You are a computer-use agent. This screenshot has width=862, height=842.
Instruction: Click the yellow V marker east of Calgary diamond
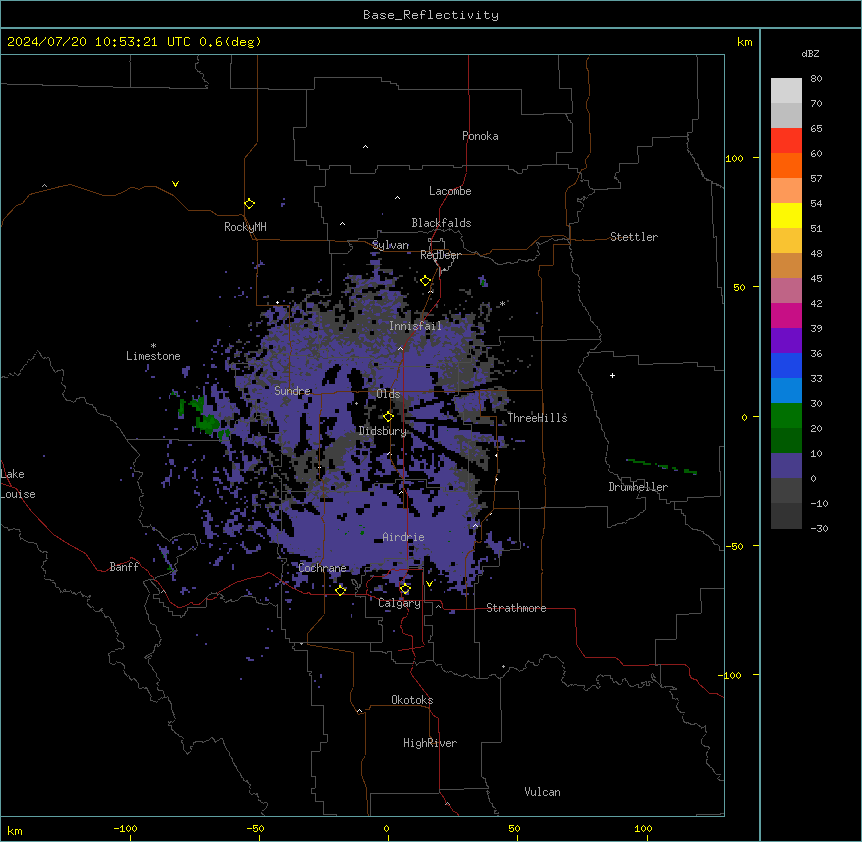[429, 584]
